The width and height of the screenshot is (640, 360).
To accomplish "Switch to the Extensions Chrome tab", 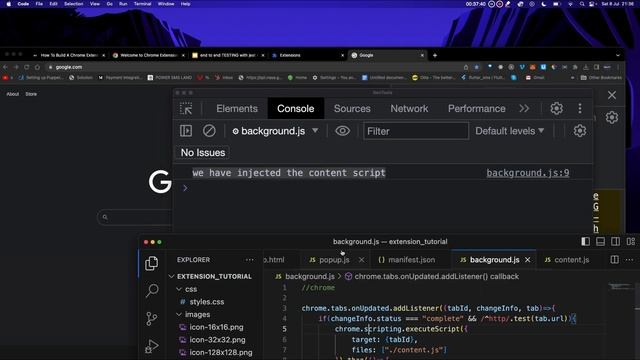I will click(x=308, y=55).
